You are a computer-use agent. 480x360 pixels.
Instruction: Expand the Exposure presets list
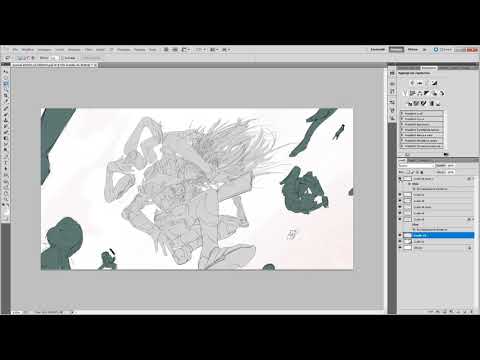tap(402, 124)
